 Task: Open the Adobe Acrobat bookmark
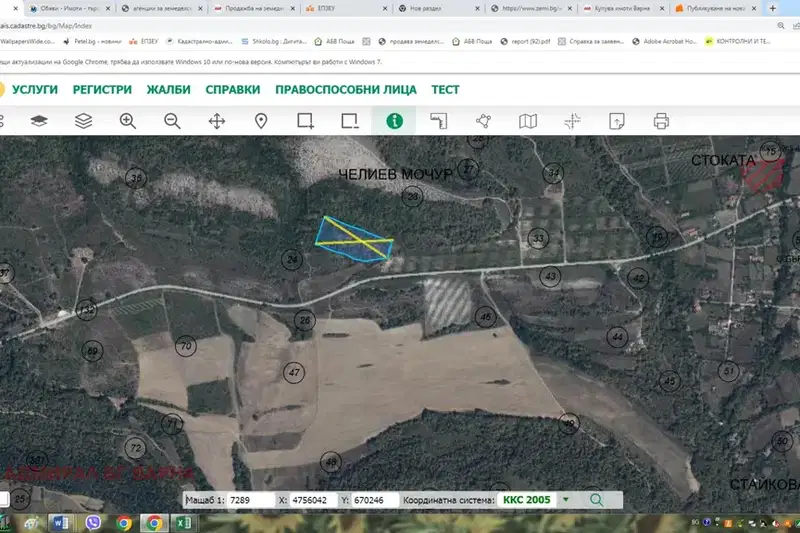664,41
